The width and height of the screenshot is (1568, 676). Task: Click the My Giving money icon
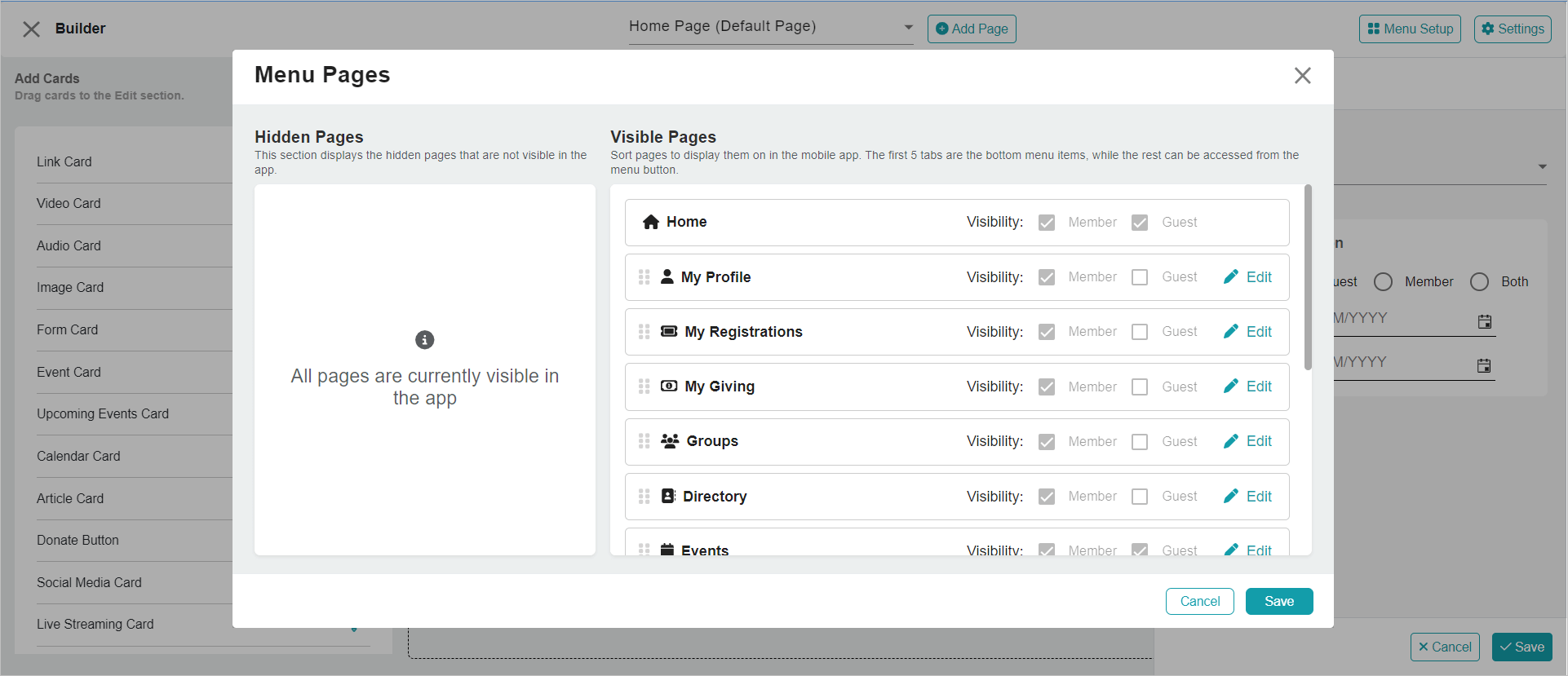(669, 386)
